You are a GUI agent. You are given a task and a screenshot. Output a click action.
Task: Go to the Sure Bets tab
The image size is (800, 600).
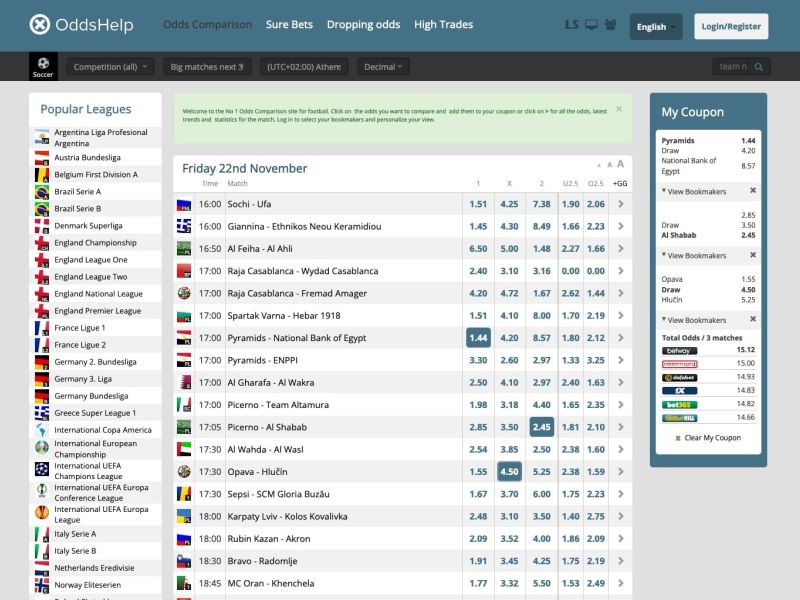289,25
